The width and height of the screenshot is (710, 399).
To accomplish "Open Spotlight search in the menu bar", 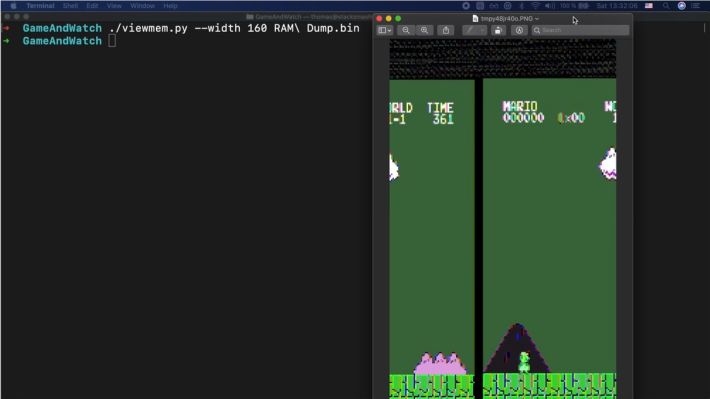I will pyautogui.click(x=666, y=6).
